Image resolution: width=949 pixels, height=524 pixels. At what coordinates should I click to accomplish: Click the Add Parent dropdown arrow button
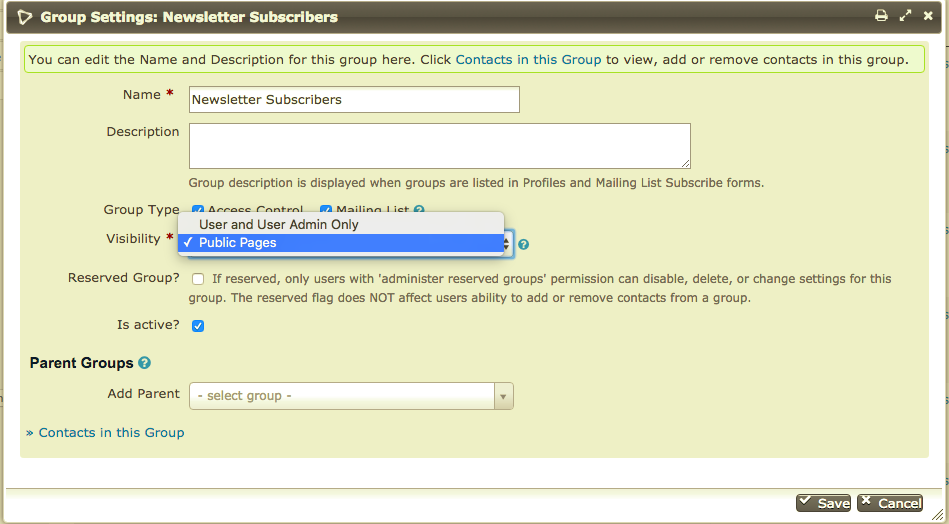tap(504, 396)
